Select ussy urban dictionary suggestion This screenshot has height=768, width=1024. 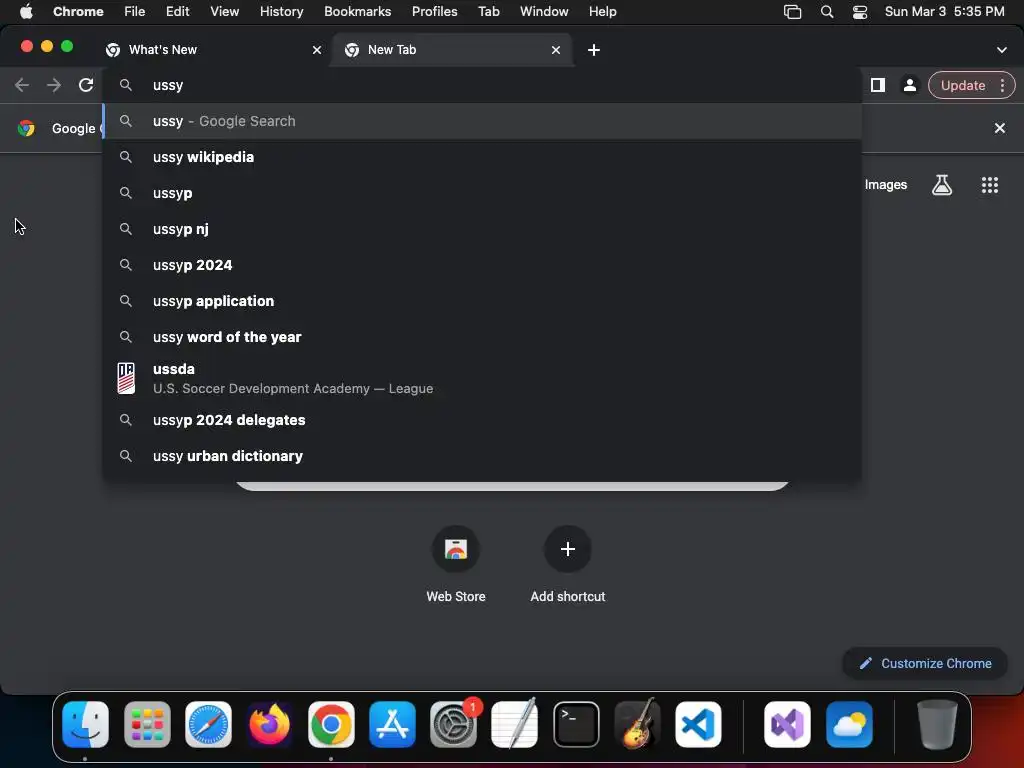pyautogui.click(x=482, y=456)
